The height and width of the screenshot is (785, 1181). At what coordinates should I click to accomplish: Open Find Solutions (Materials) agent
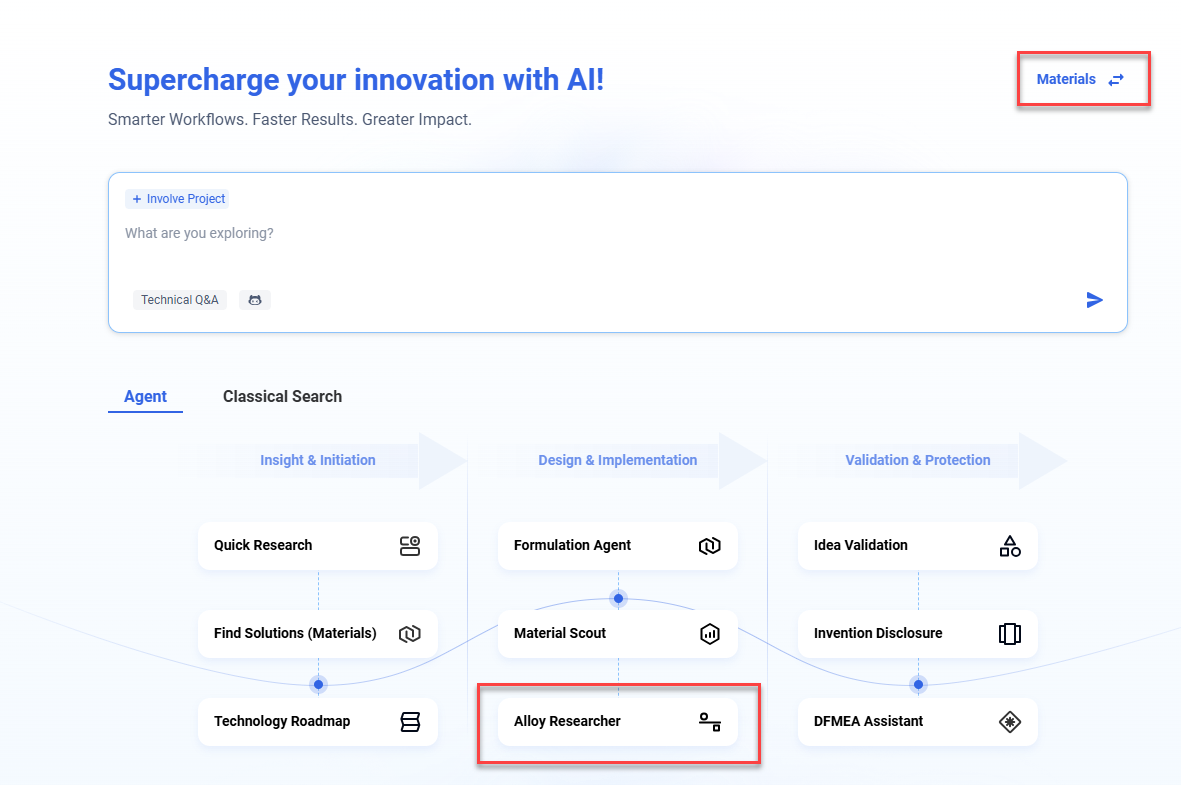[x=295, y=634]
